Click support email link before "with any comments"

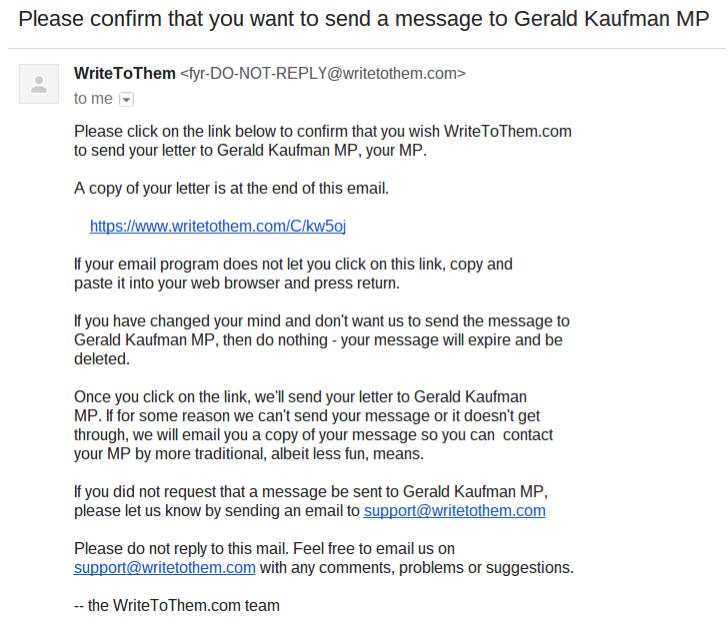(164, 567)
